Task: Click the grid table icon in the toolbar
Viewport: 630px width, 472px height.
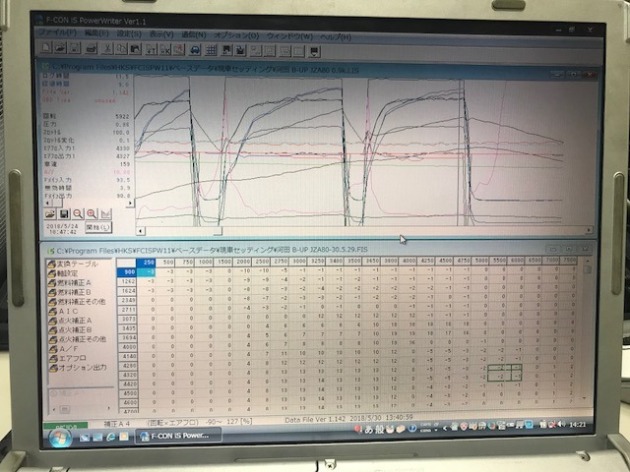Action: 210,50
